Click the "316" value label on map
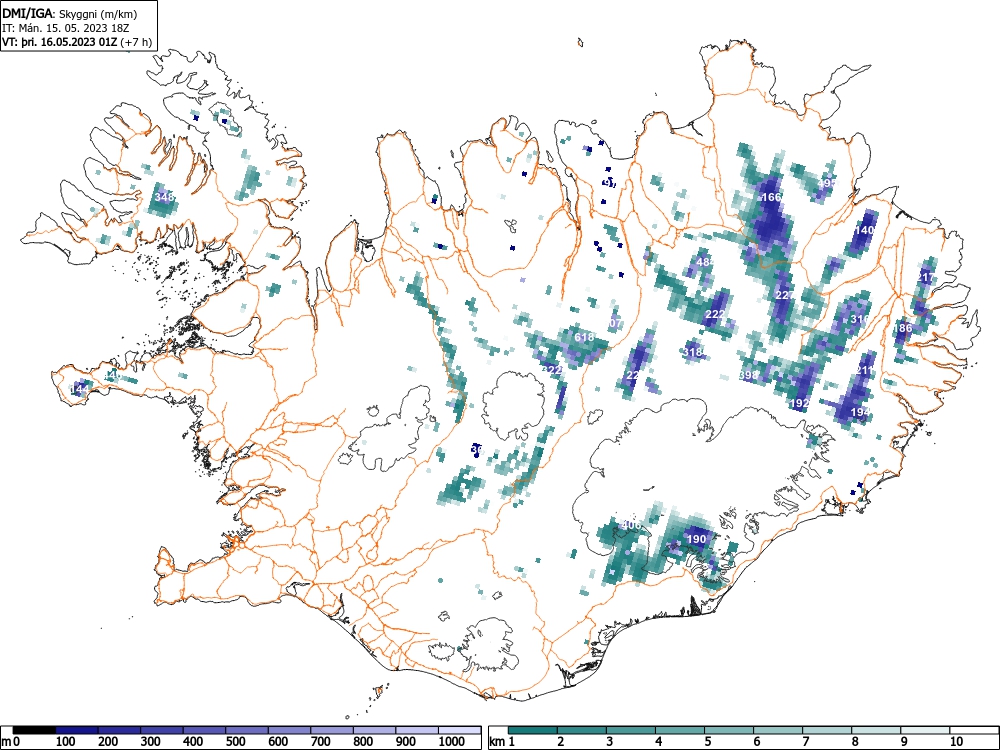The width and height of the screenshot is (1000, 750). coord(860,319)
